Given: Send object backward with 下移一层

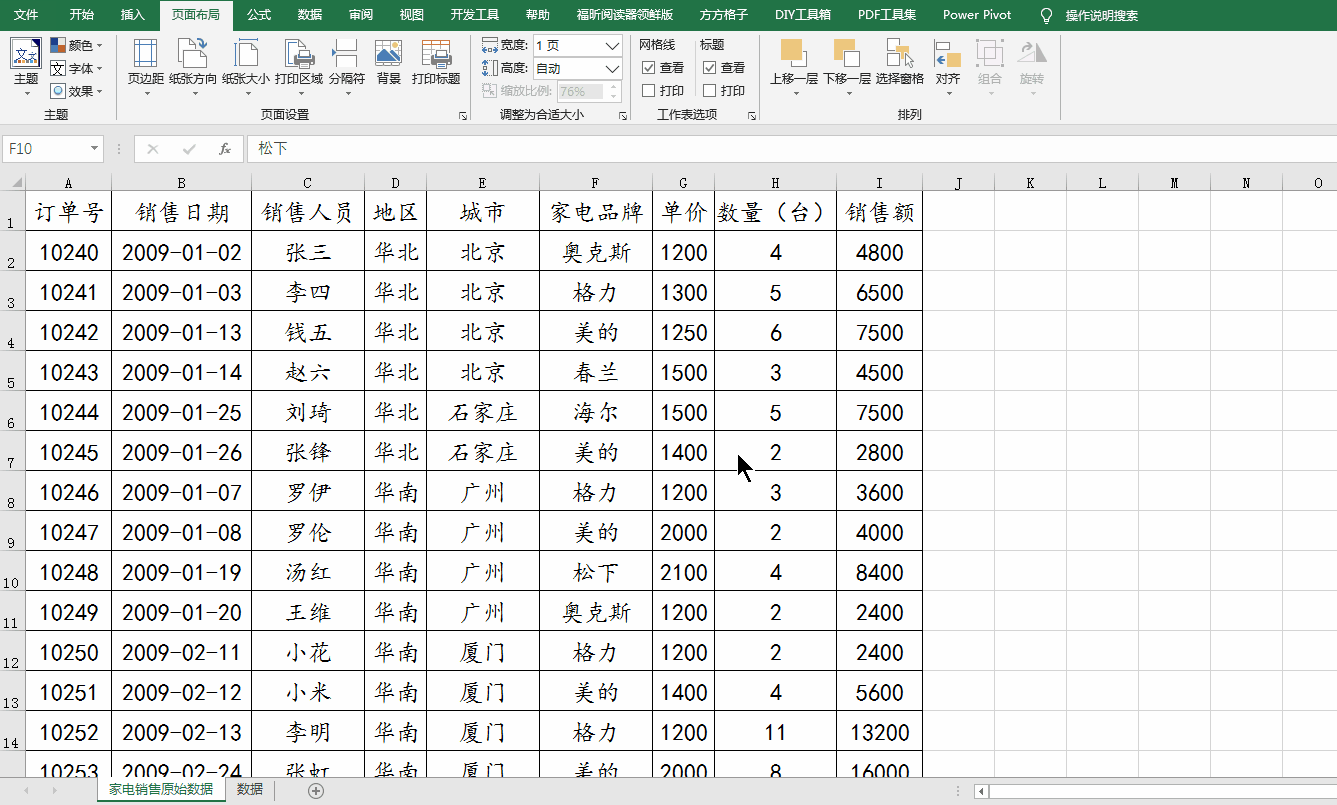Looking at the screenshot, I should pos(847,66).
